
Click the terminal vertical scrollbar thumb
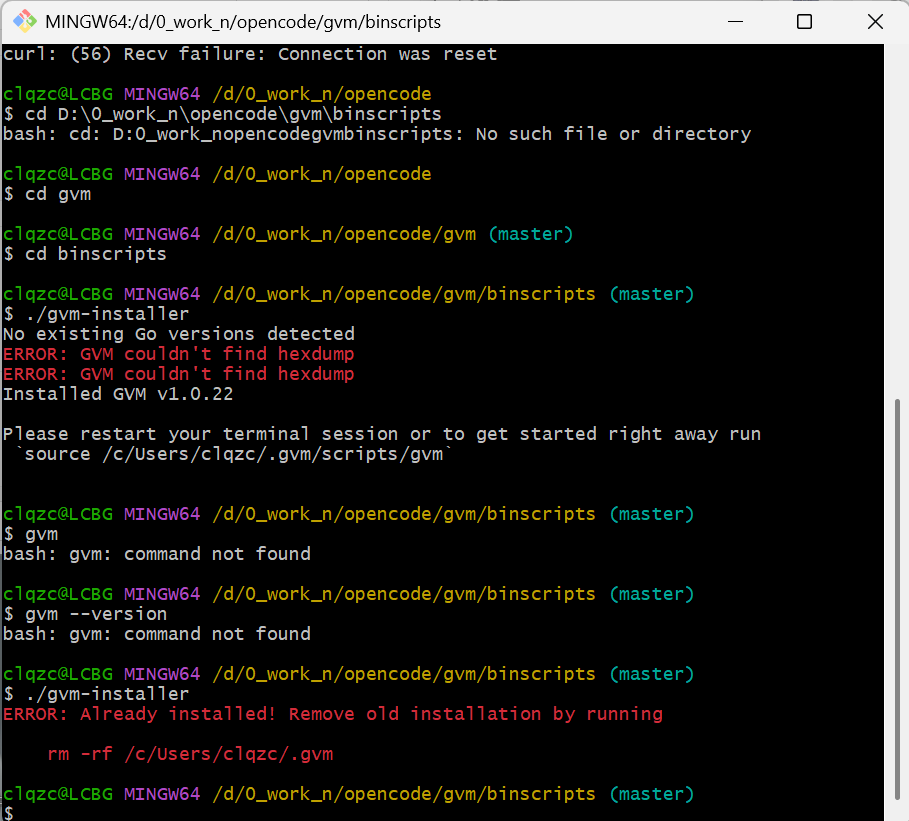[x=897, y=598]
